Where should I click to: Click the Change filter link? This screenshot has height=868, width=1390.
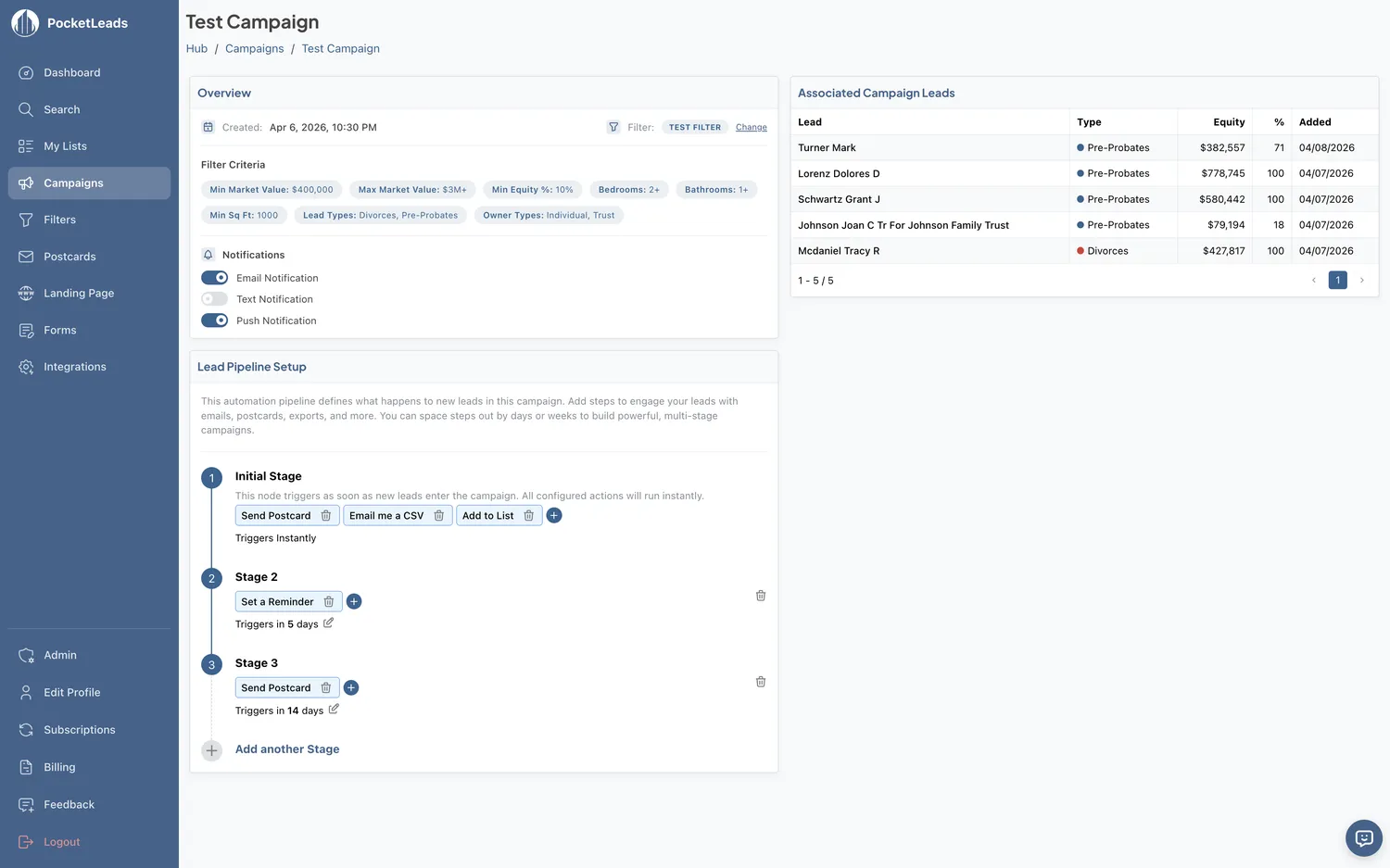click(x=752, y=127)
